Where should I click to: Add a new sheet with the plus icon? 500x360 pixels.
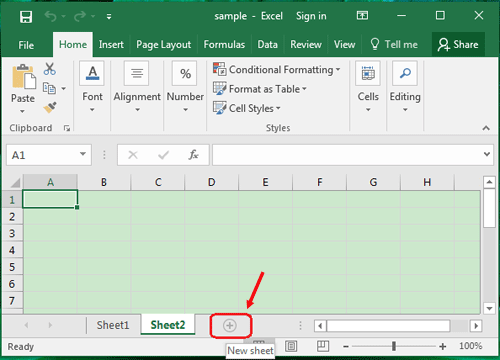point(230,326)
